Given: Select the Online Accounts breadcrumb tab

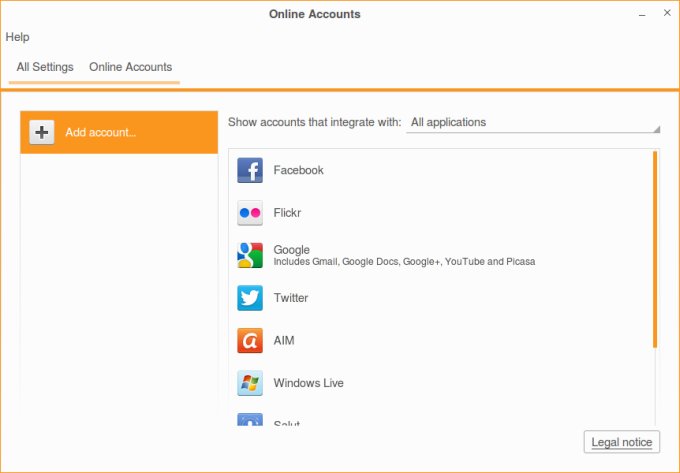Looking at the screenshot, I should (131, 67).
